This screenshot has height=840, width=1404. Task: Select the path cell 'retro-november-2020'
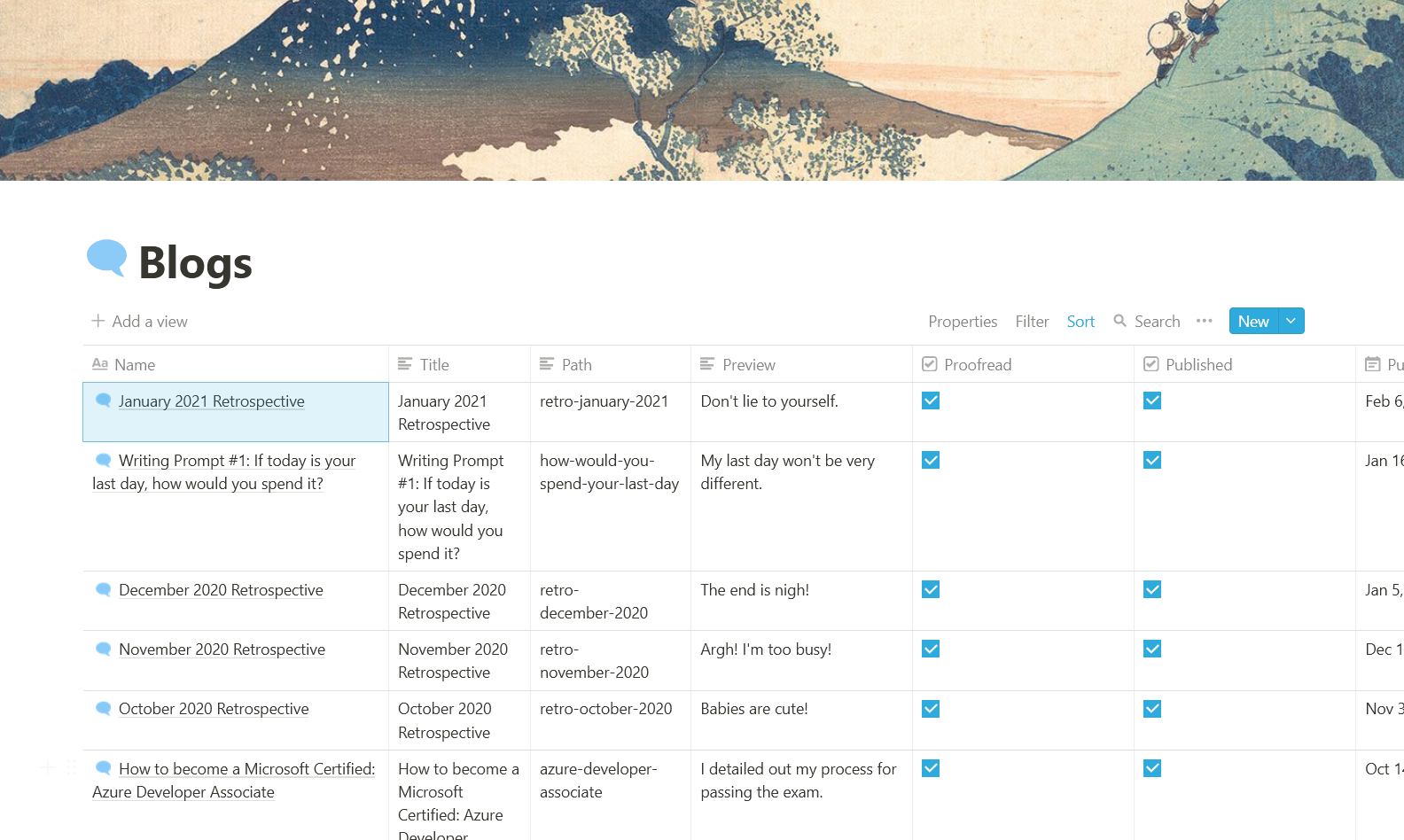611,660
